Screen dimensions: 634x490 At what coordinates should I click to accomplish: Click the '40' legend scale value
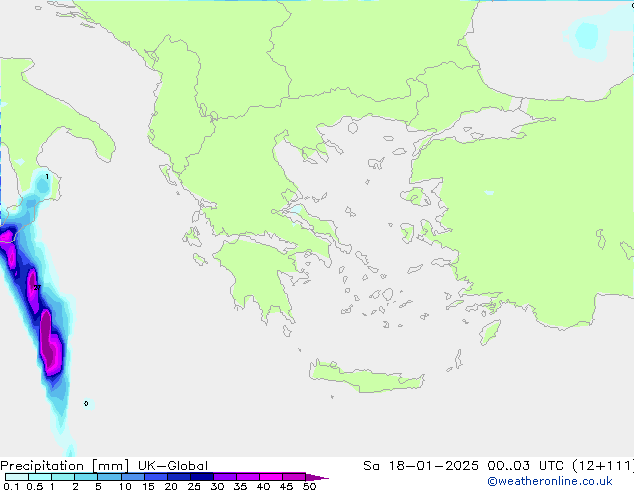click(263, 486)
